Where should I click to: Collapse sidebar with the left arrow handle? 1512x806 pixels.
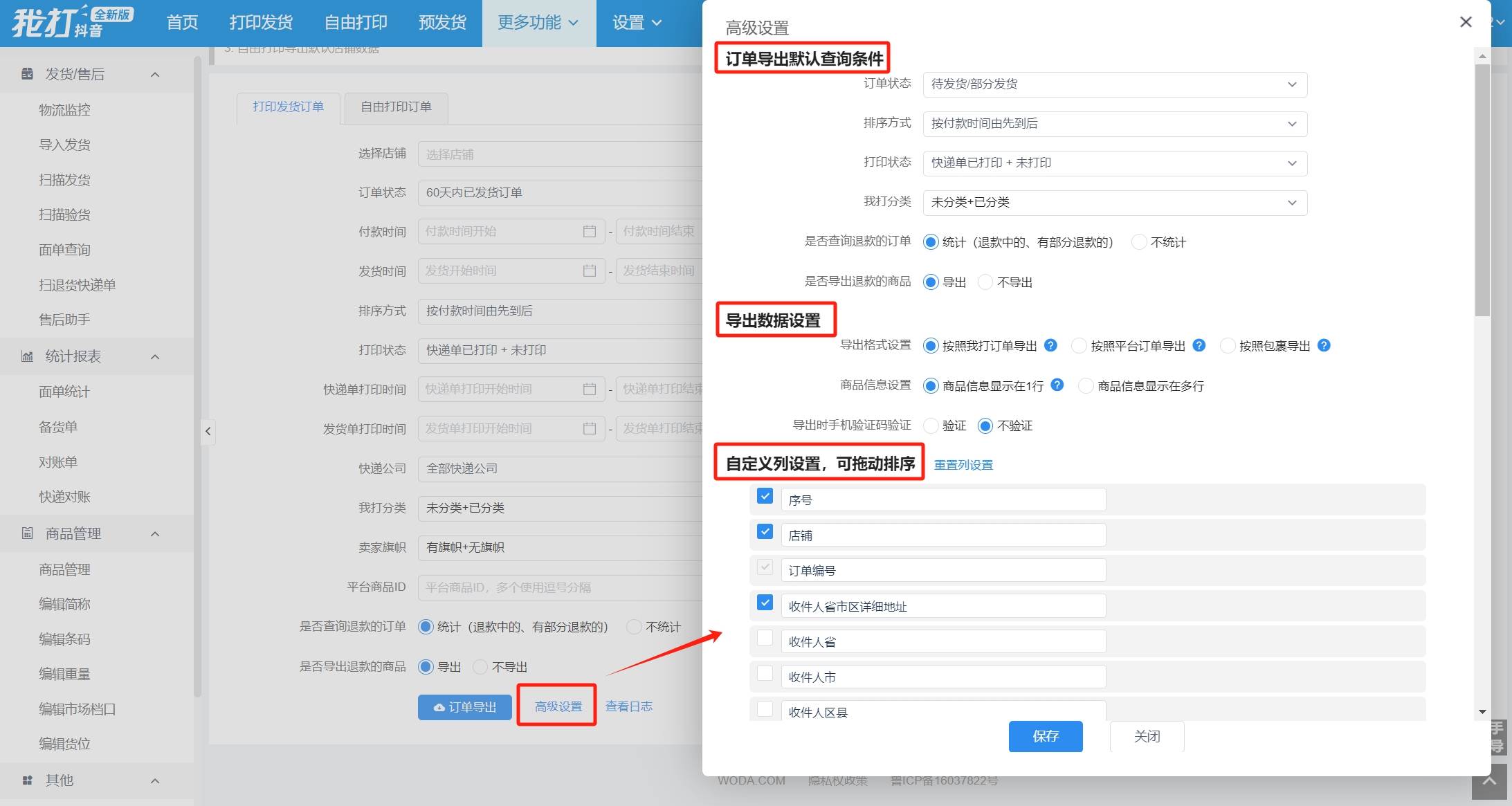208,431
